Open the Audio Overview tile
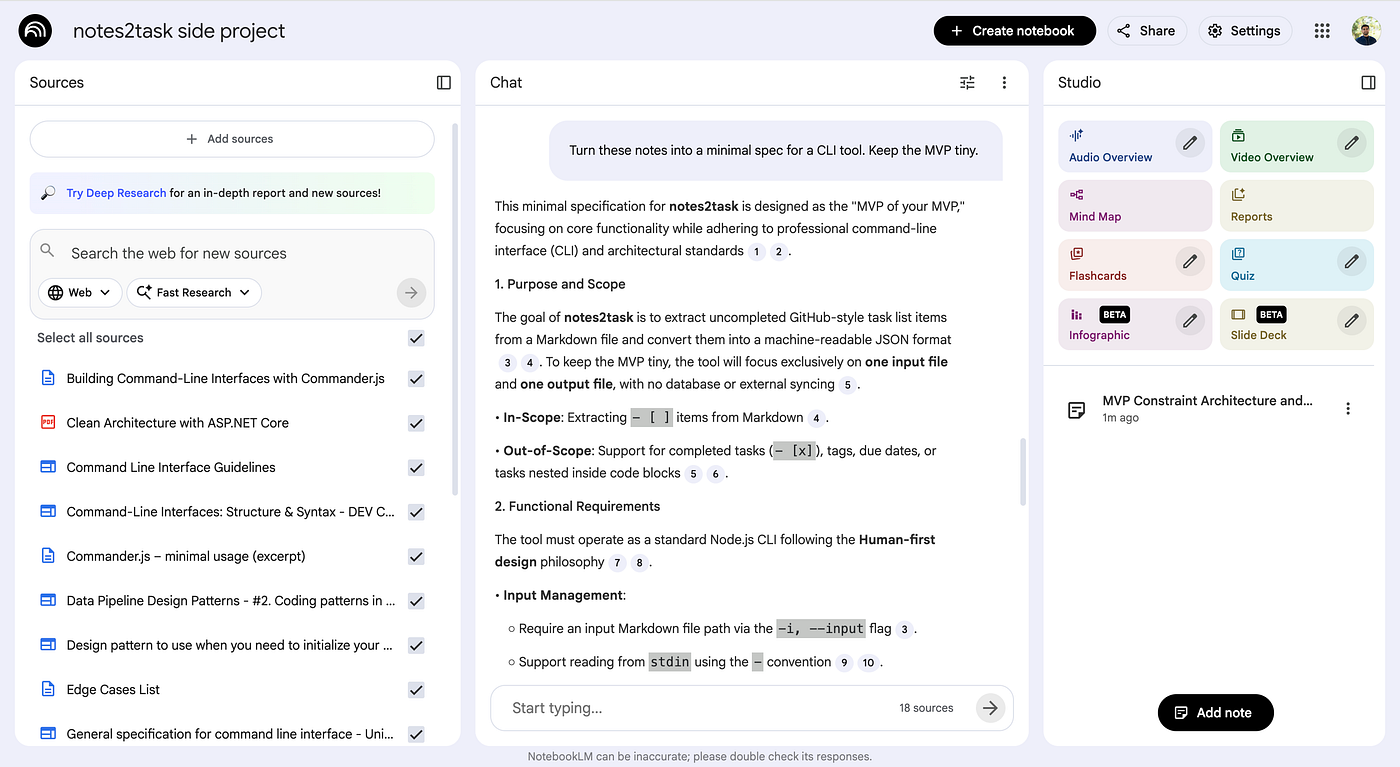 tap(1135, 146)
